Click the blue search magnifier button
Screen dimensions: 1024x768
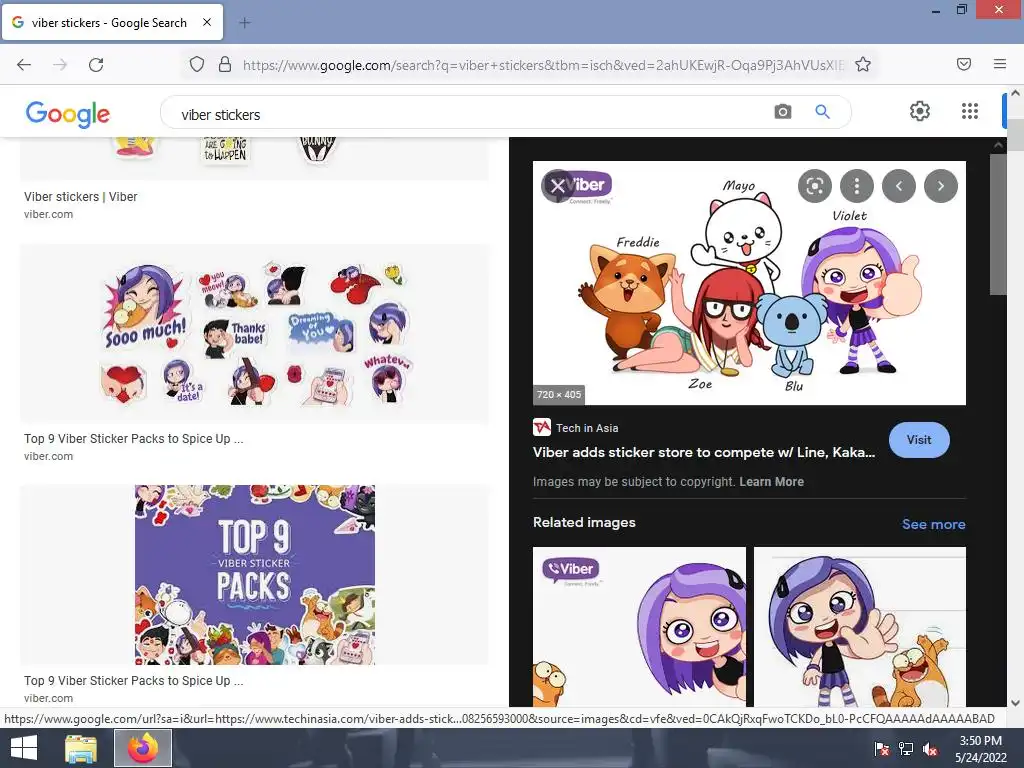pyautogui.click(x=823, y=112)
